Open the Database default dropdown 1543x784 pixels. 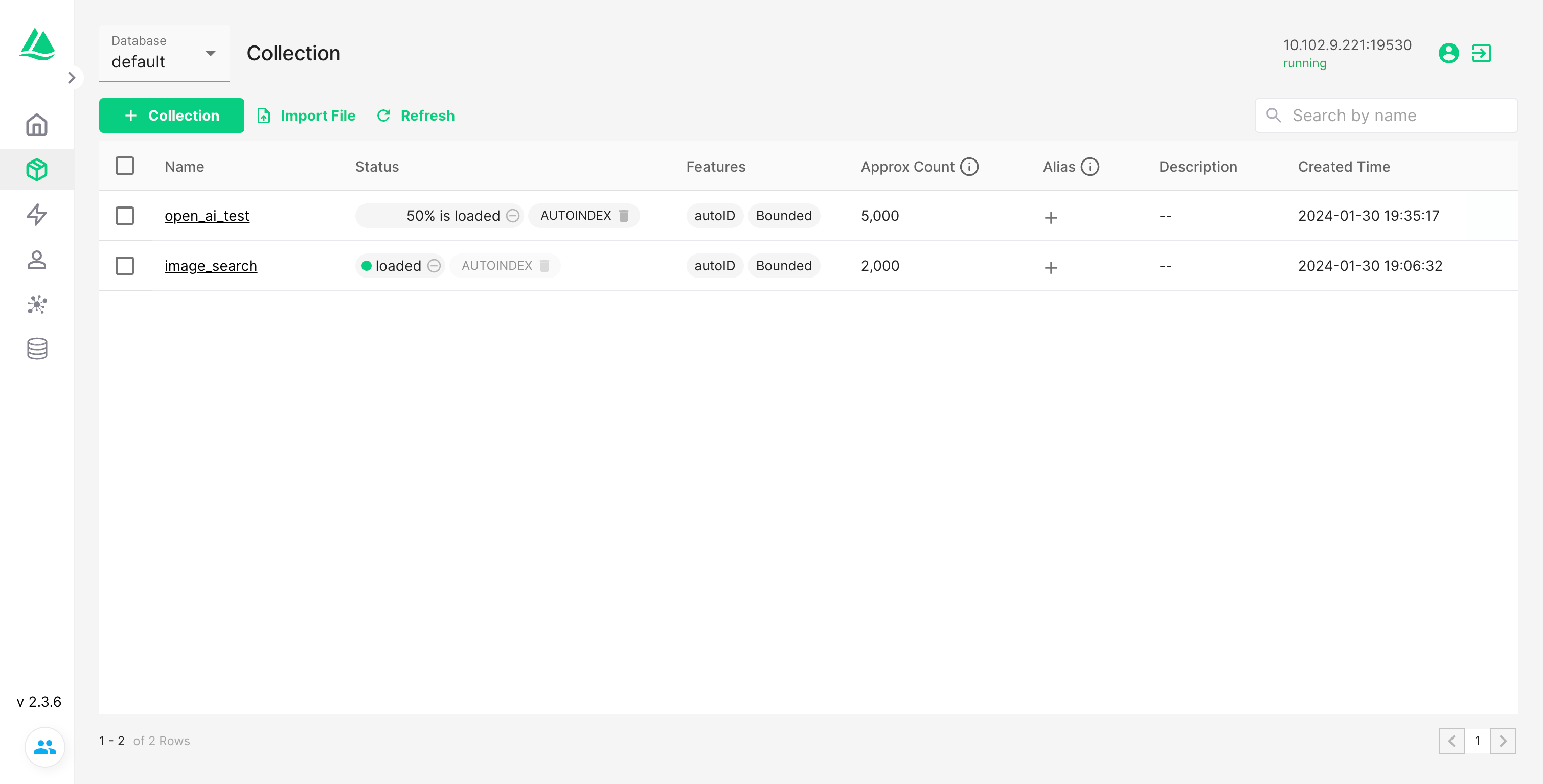[164, 53]
